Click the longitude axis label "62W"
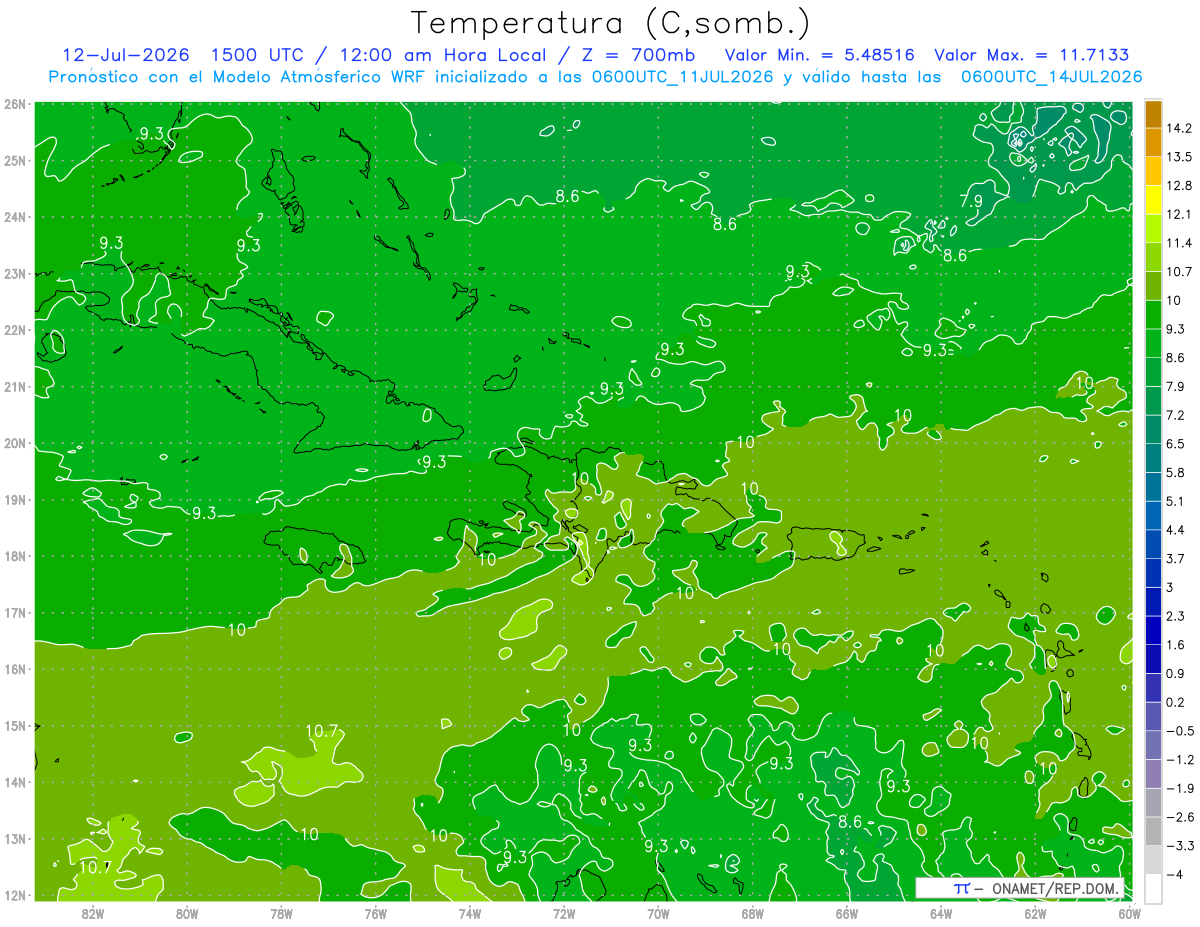 (1035, 913)
